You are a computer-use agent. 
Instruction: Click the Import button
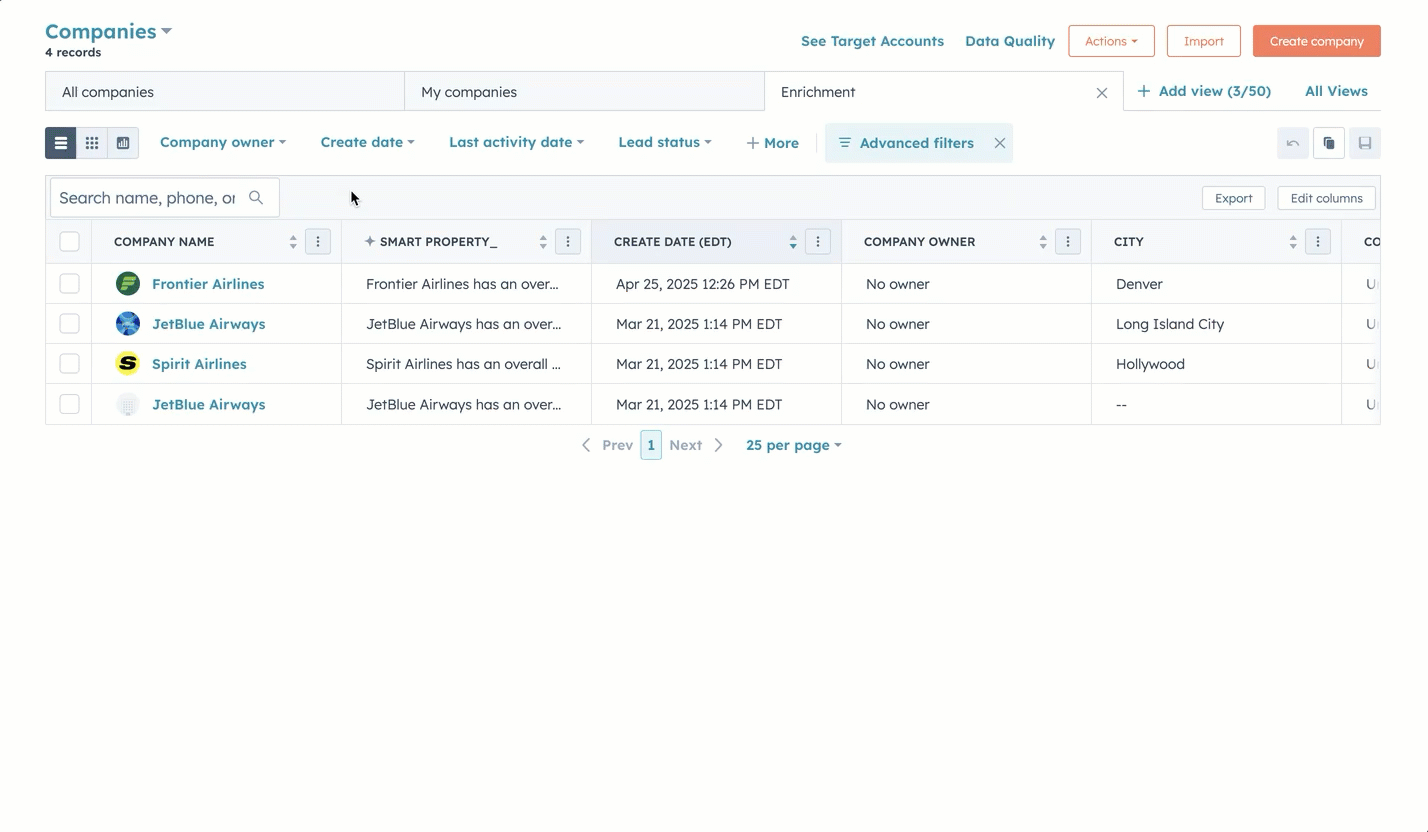(1204, 41)
